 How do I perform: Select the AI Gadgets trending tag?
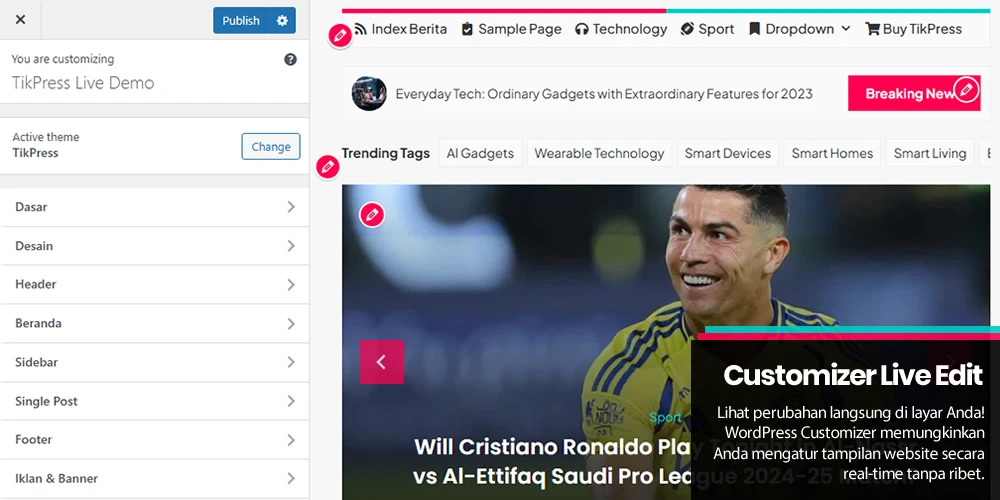[480, 153]
